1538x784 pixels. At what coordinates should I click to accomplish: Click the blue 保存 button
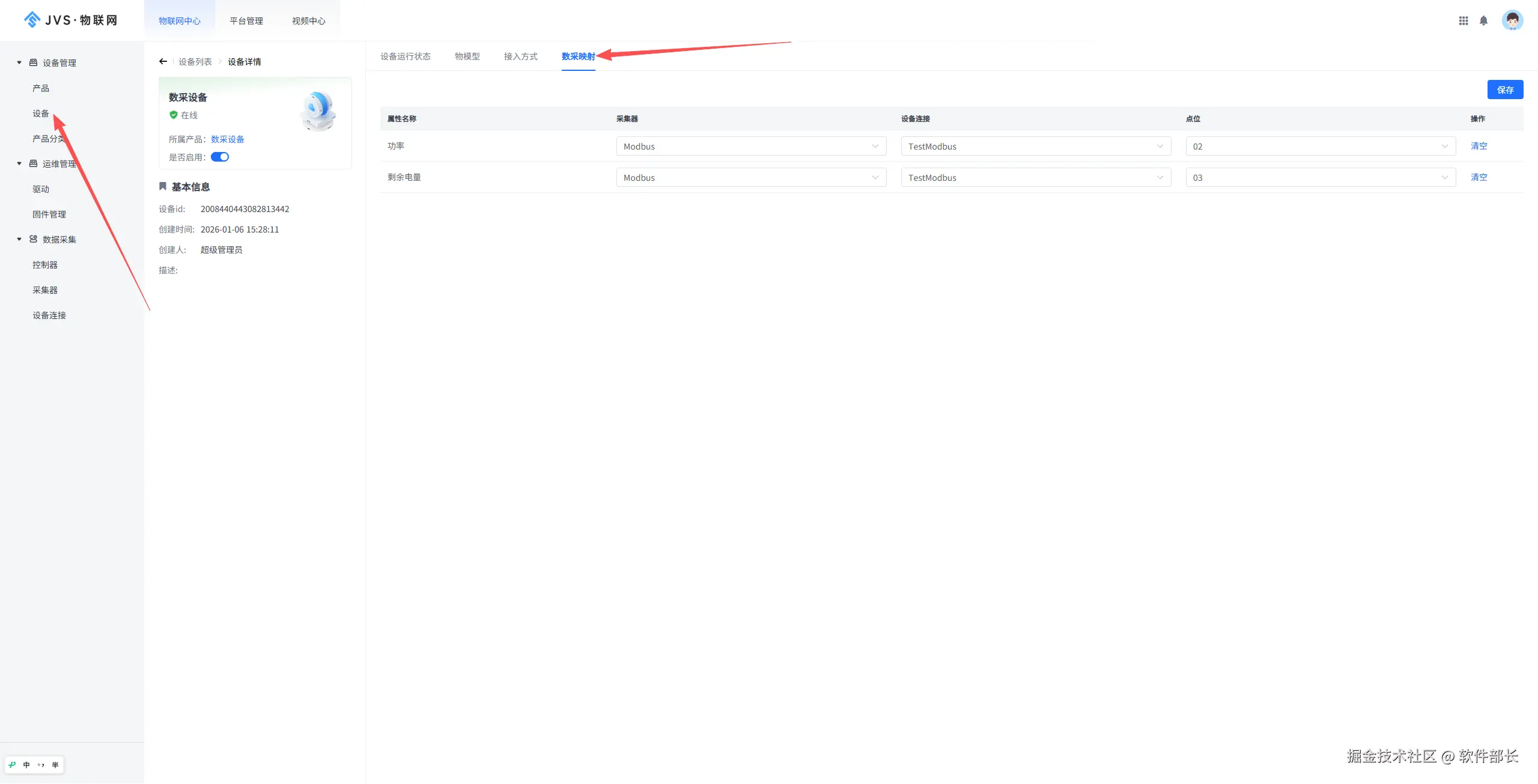pyautogui.click(x=1505, y=90)
